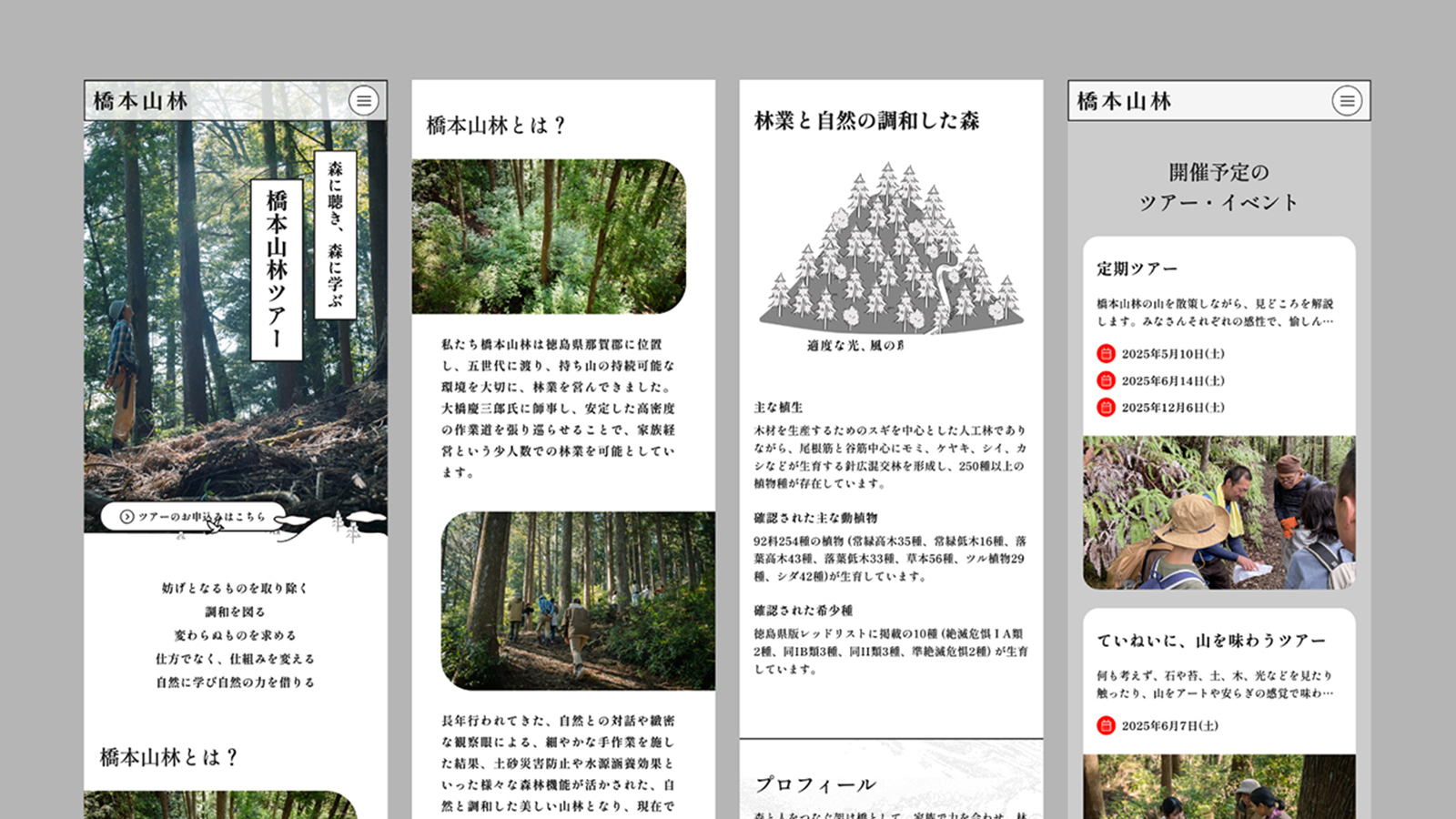Click the arrow icon in the tour application button
Viewport: 1456px width, 819px height.
(x=127, y=516)
